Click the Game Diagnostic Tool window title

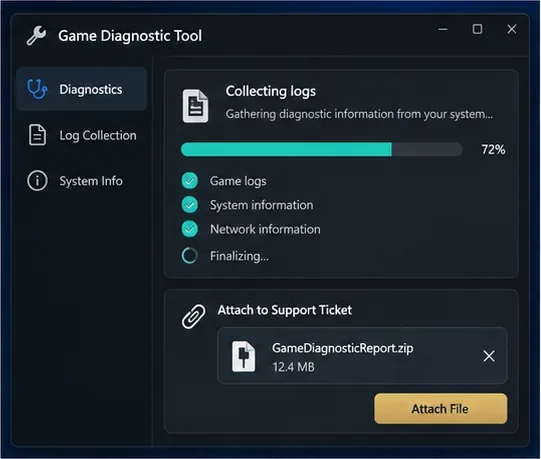click(x=130, y=36)
